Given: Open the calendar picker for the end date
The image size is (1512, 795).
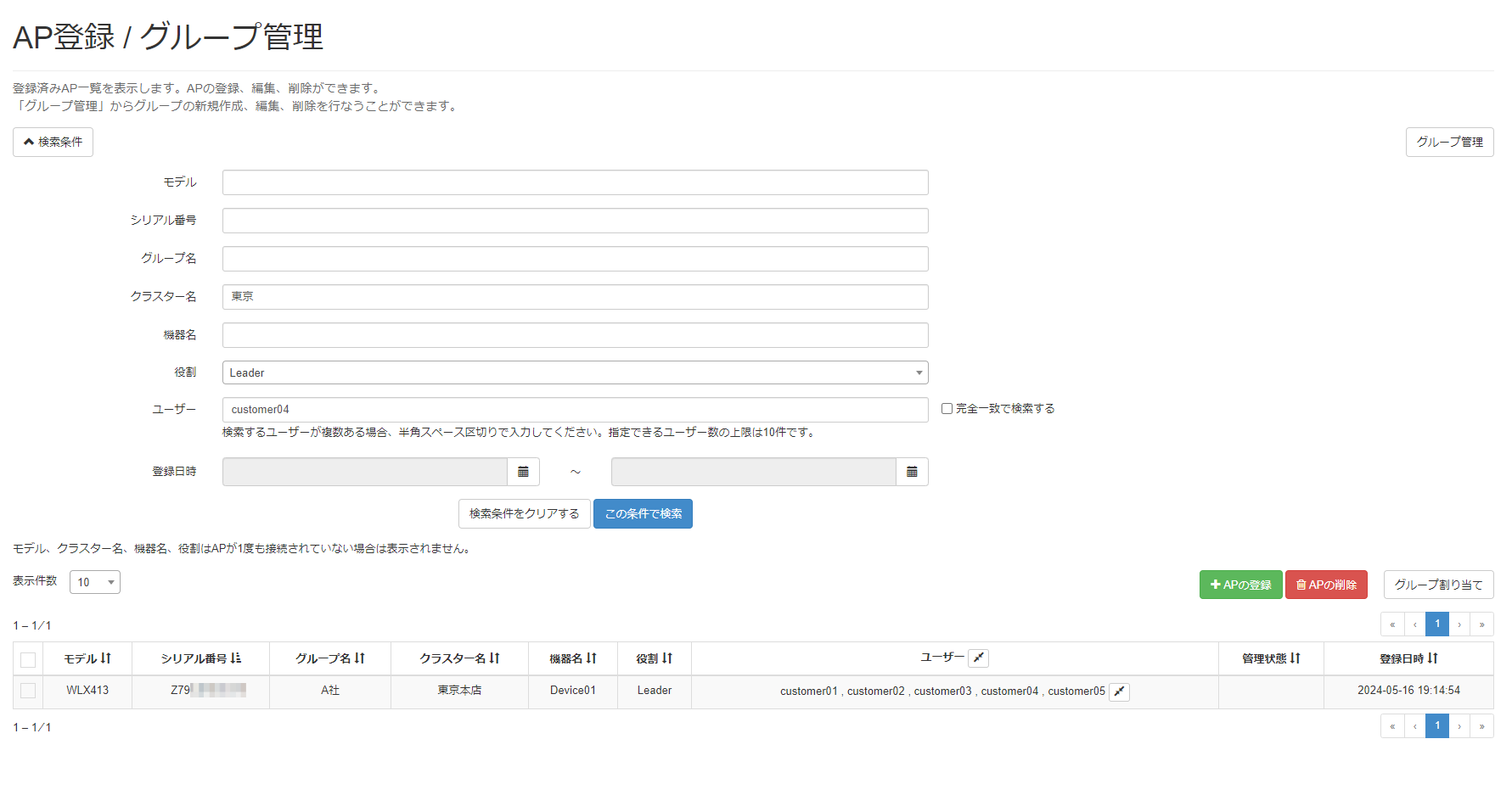Looking at the screenshot, I should point(911,472).
